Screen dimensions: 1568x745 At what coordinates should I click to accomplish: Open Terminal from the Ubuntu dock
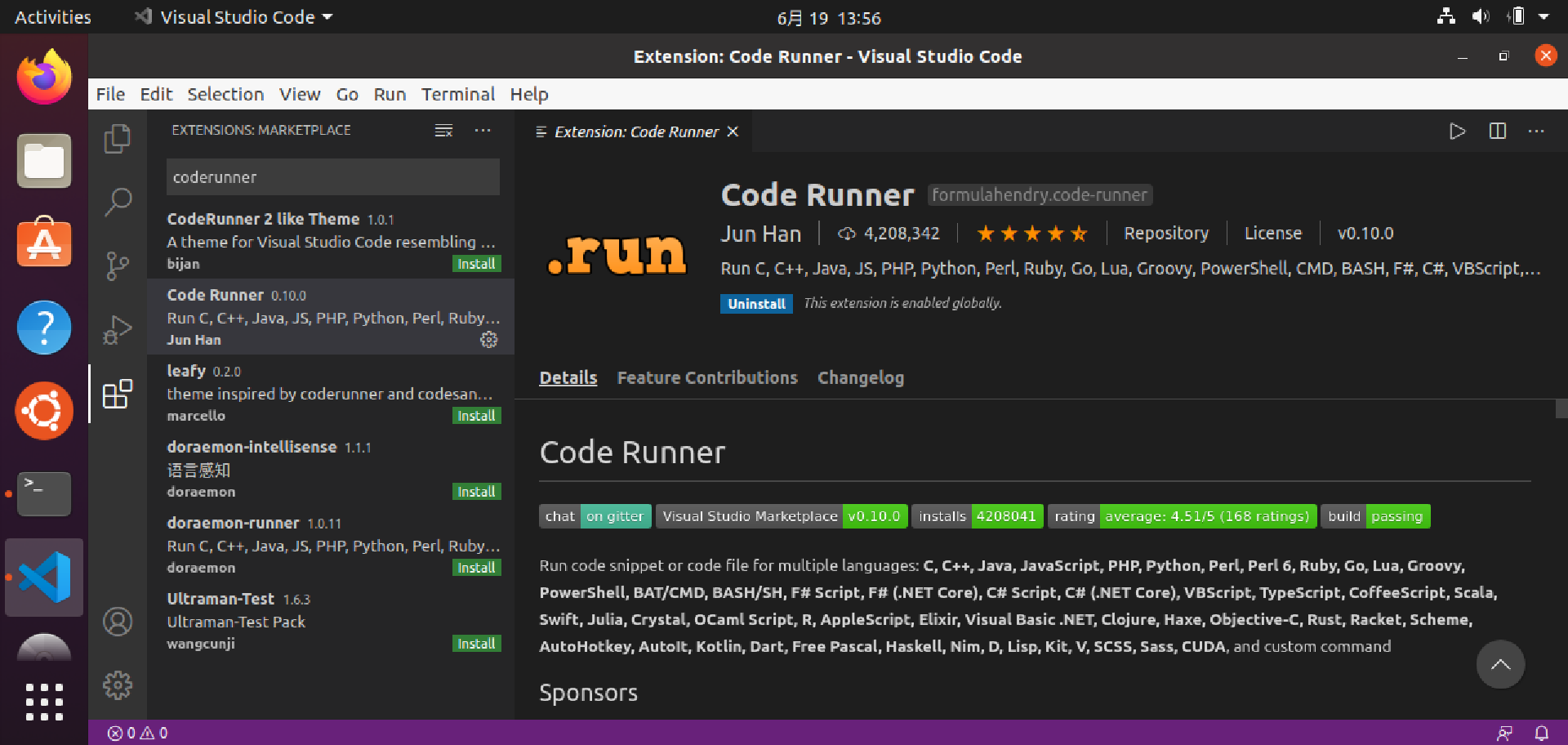pyautogui.click(x=44, y=494)
